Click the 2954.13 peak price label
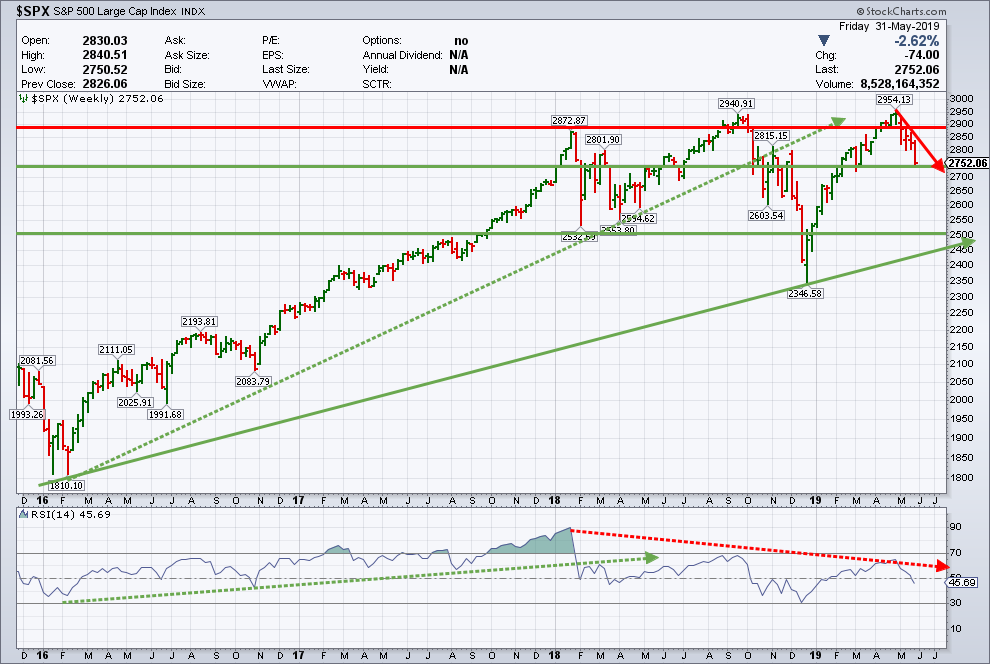 [x=893, y=100]
